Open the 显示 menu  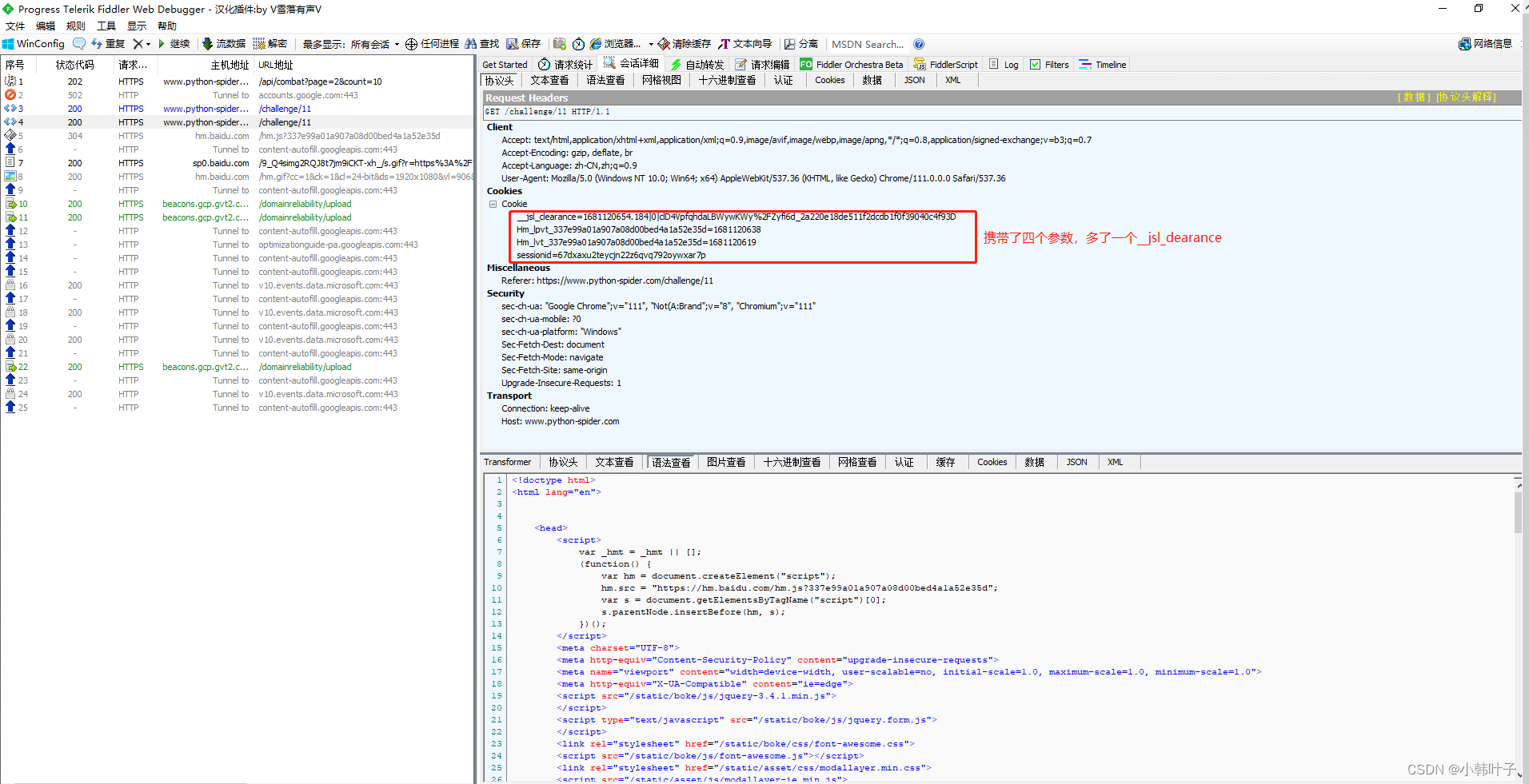point(137,26)
